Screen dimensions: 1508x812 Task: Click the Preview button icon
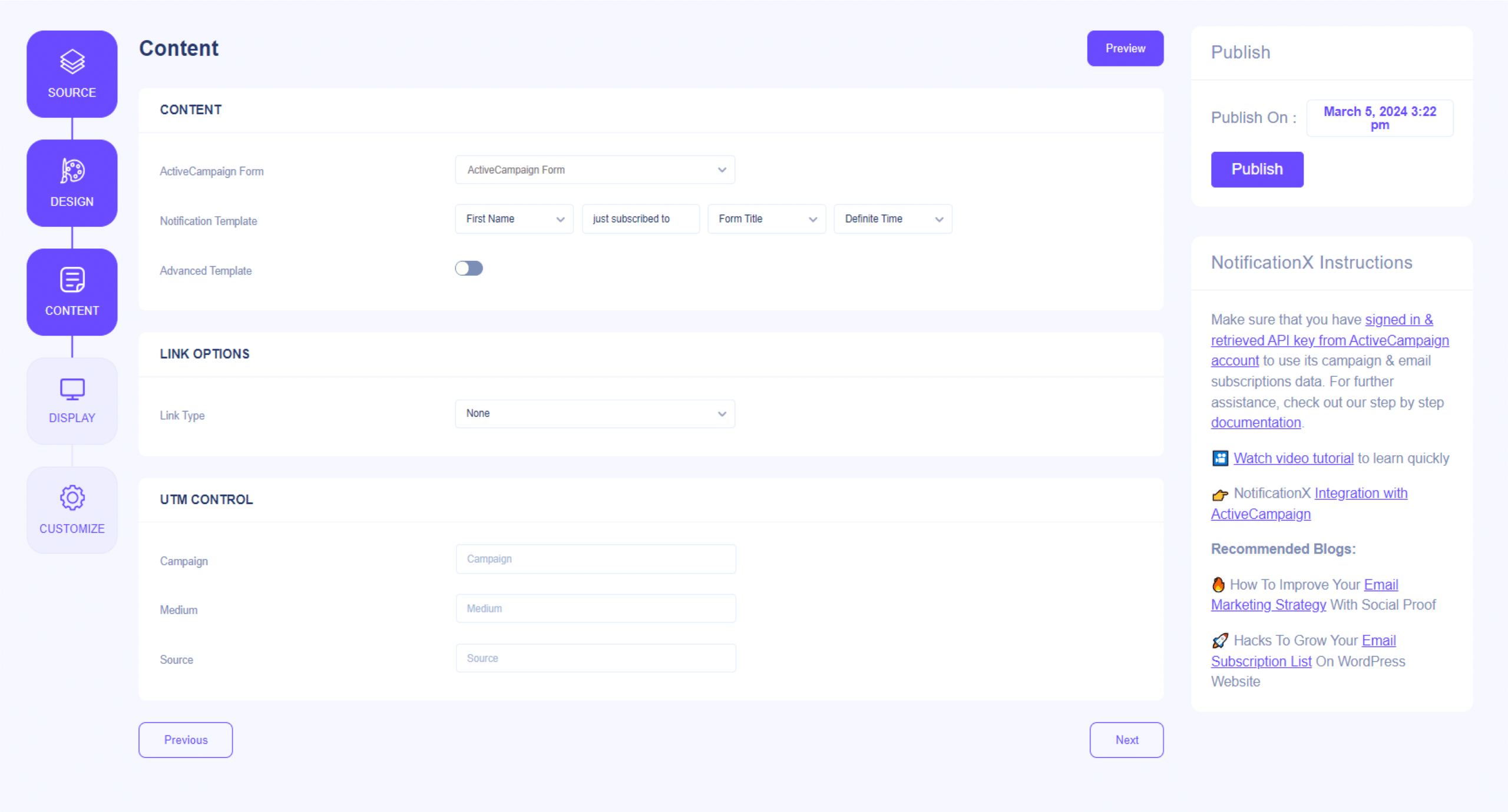1125,48
